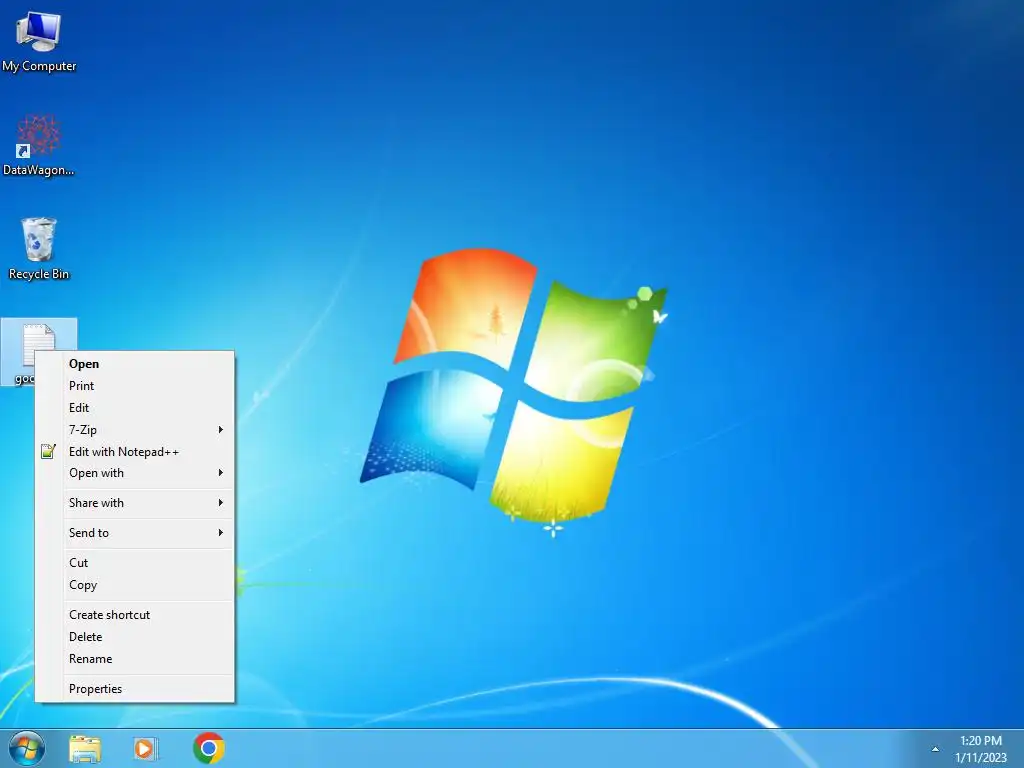Launch Google Chrome from taskbar

pyautogui.click(x=209, y=748)
